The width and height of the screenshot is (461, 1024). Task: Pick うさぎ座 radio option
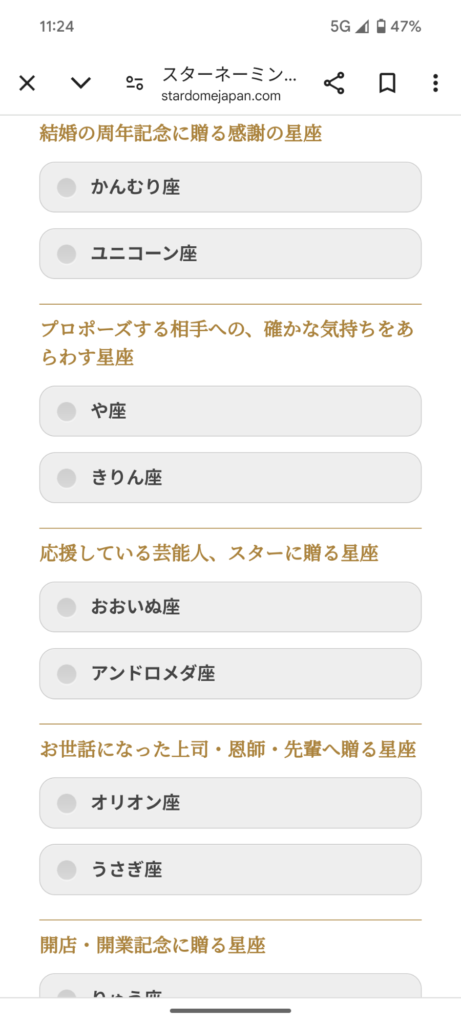(x=230, y=869)
